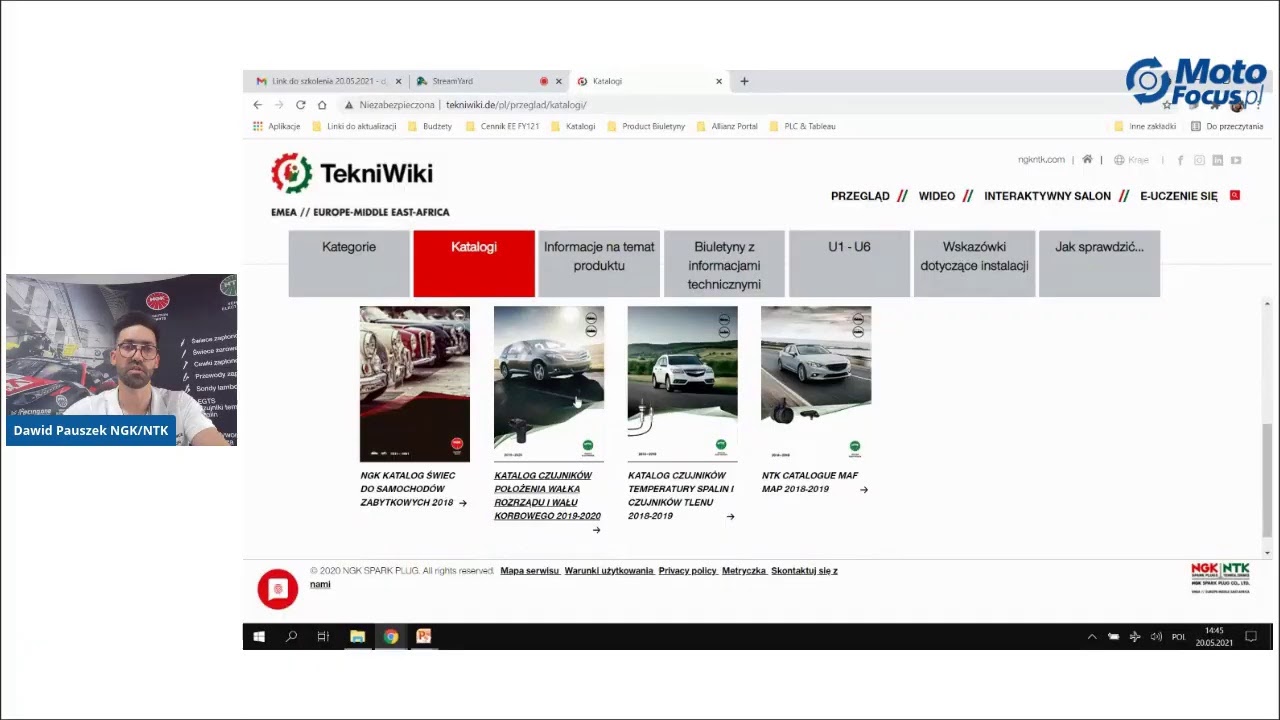Click the Chrome icon on the taskbar
Viewport: 1280px width, 720px height.
391,636
